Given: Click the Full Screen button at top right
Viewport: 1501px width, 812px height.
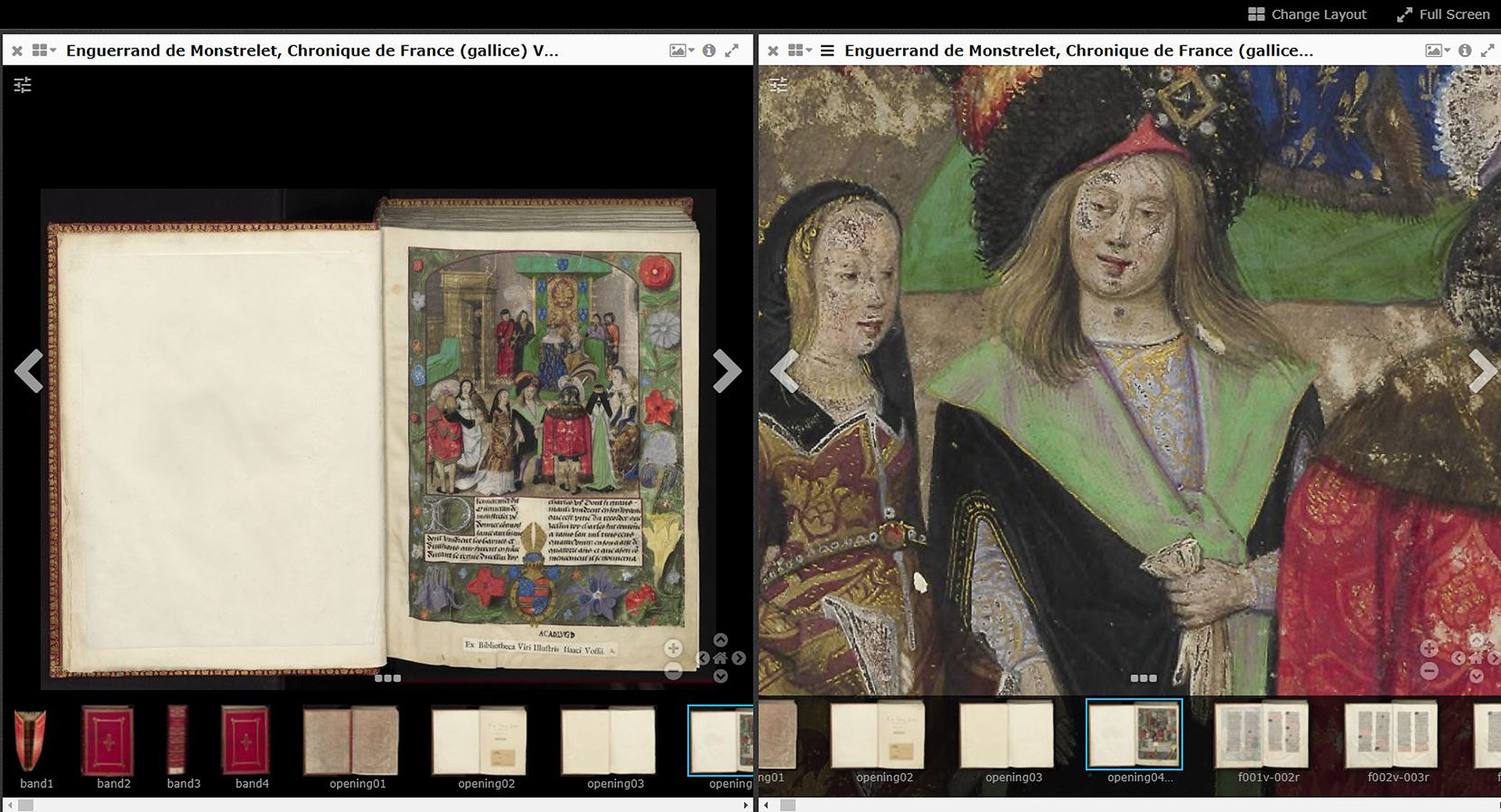Looking at the screenshot, I should [1442, 13].
